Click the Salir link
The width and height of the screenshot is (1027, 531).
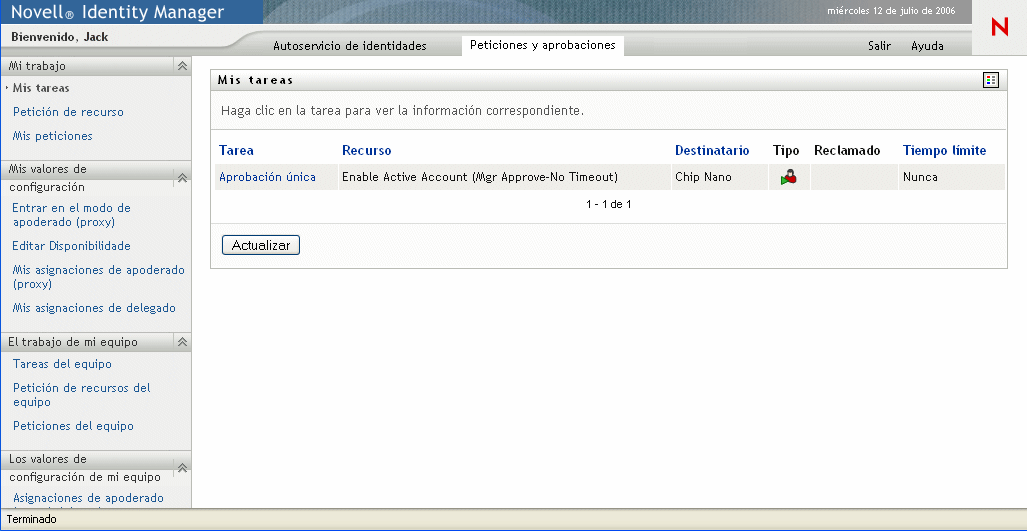879,46
